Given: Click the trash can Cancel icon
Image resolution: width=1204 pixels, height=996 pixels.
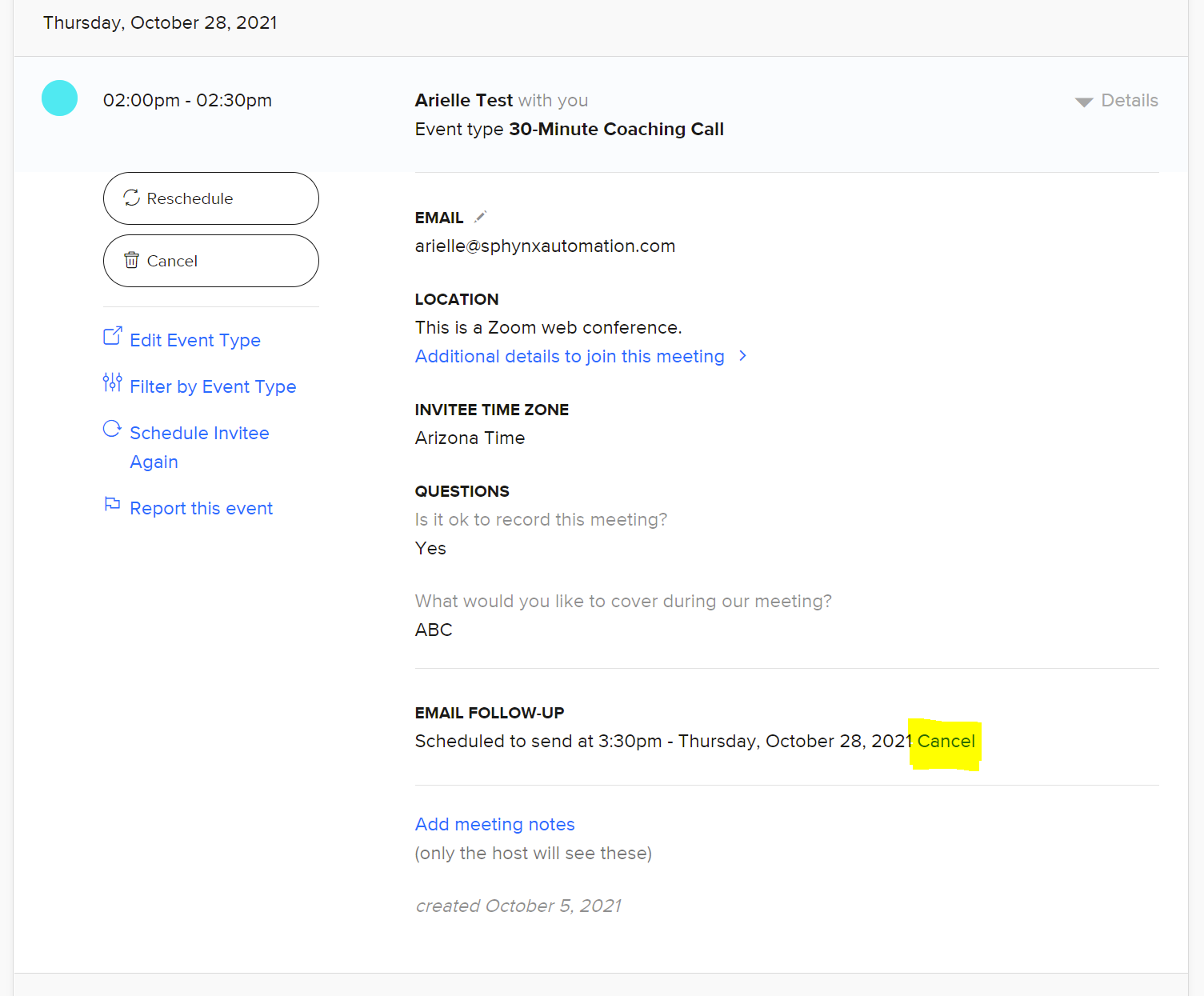Looking at the screenshot, I should (132, 260).
